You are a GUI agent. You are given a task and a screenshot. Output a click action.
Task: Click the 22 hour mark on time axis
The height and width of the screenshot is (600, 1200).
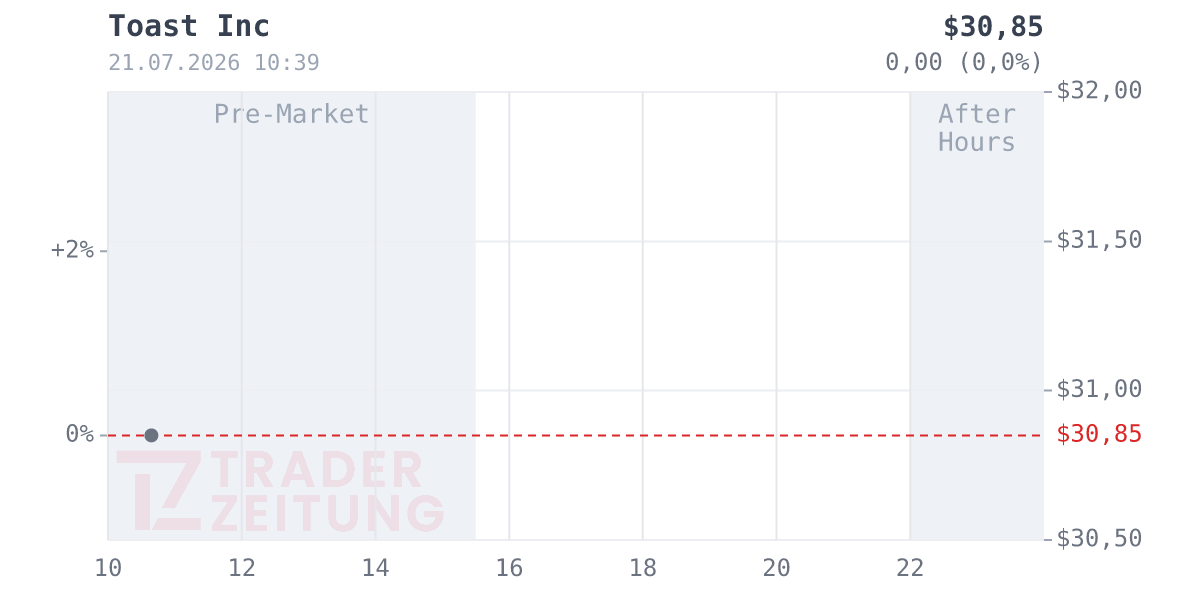(910, 569)
